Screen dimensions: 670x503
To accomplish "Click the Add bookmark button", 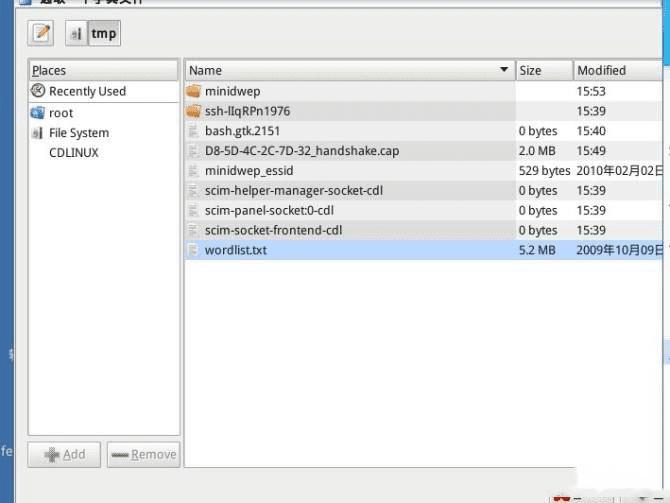I will pos(64,454).
